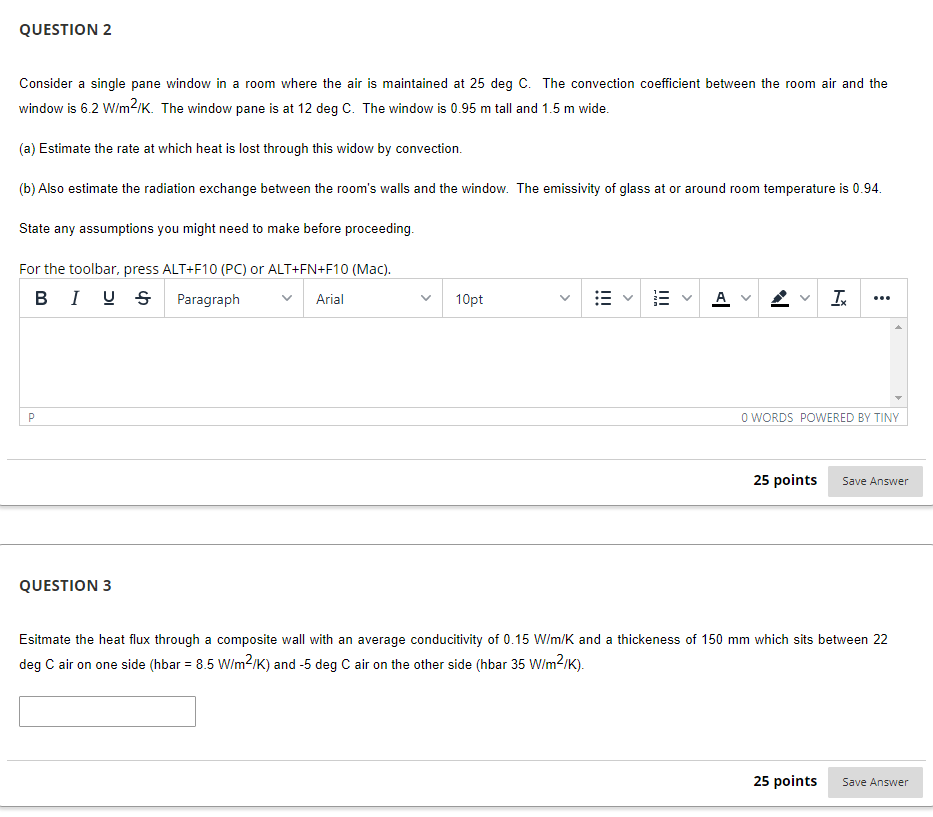This screenshot has width=933, height=817.
Task: Open the Arial font family dropdown
Action: (x=373, y=299)
